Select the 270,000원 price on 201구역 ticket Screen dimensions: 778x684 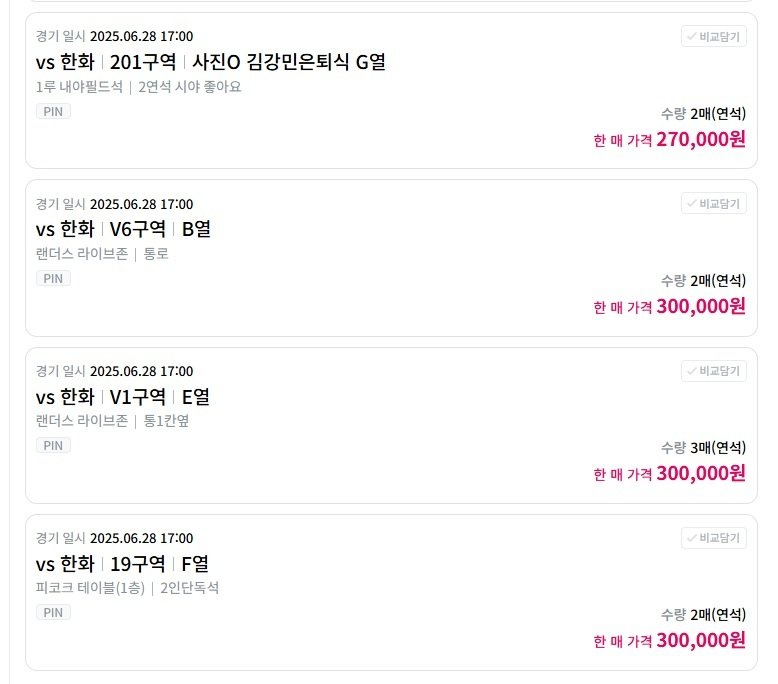tap(701, 139)
